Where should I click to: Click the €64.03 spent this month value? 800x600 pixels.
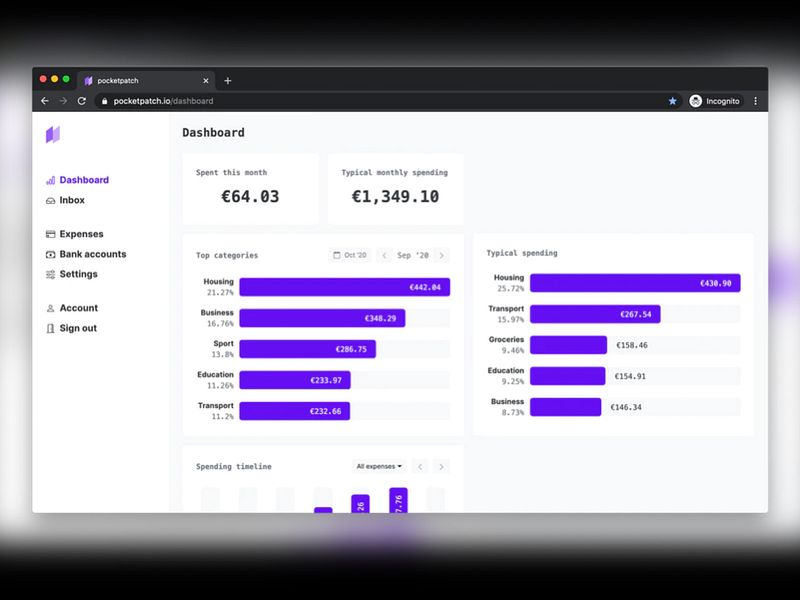point(250,196)
